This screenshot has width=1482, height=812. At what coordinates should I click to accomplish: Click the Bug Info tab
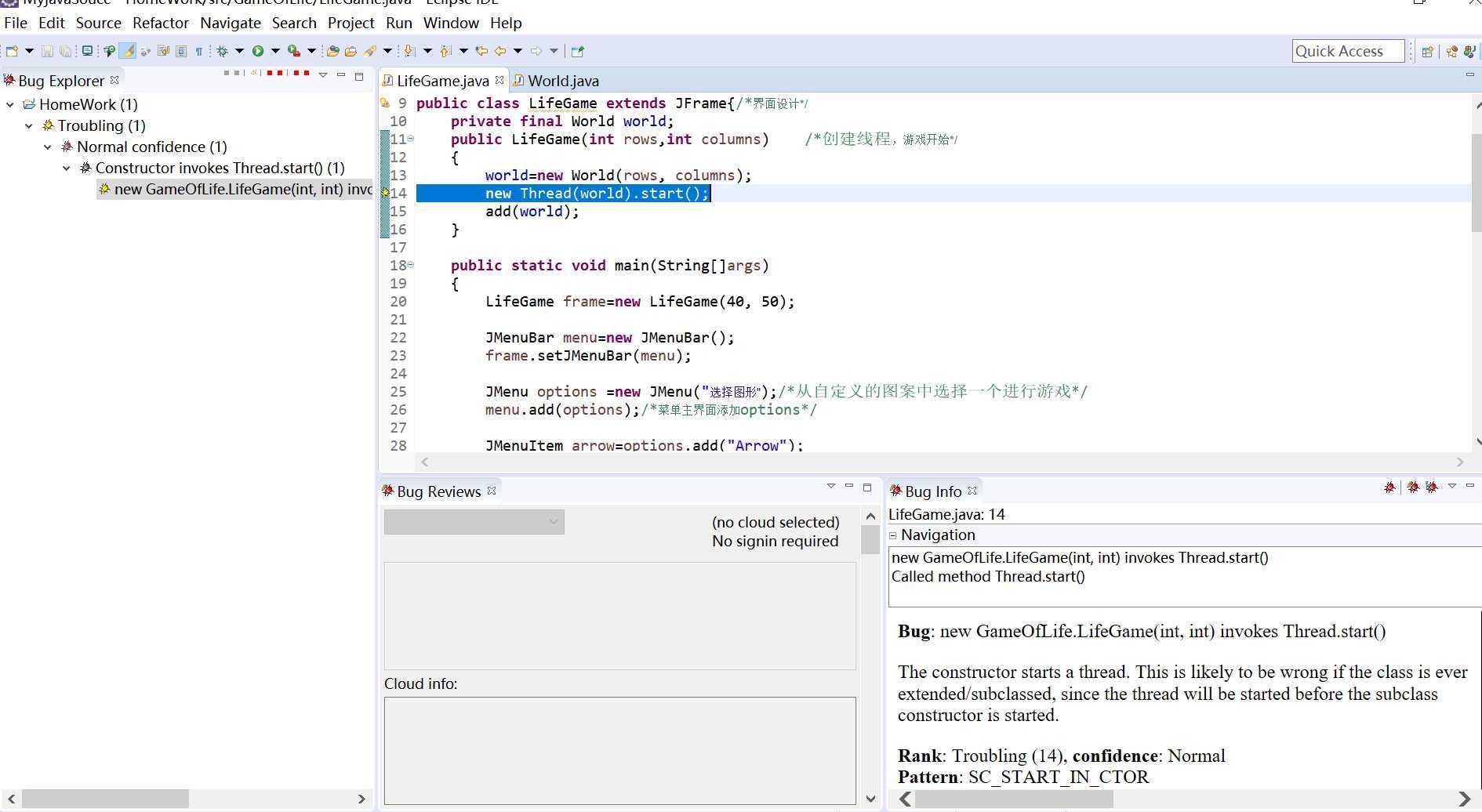[932, 491]
